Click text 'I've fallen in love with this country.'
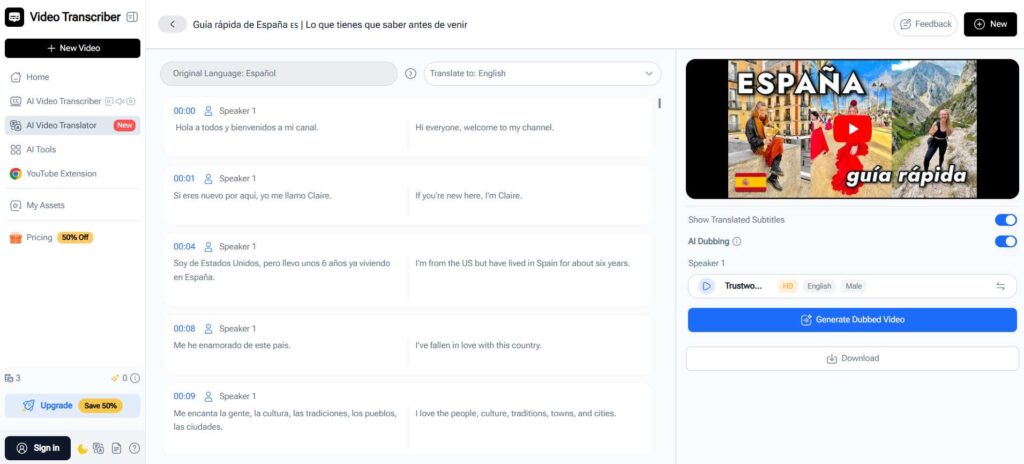 coord(479,345)
